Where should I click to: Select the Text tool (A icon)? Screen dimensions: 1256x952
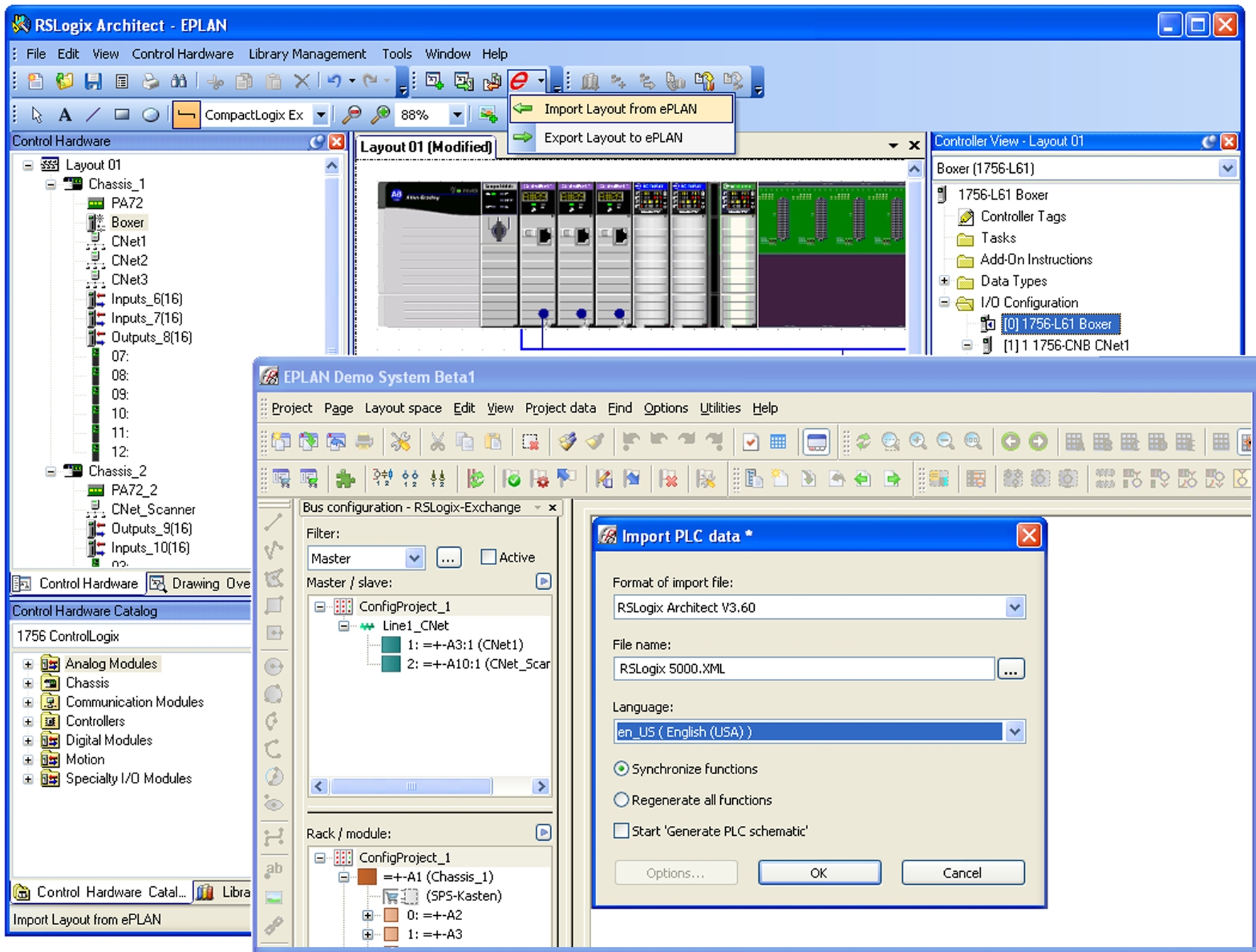click(x=65, y=115)
